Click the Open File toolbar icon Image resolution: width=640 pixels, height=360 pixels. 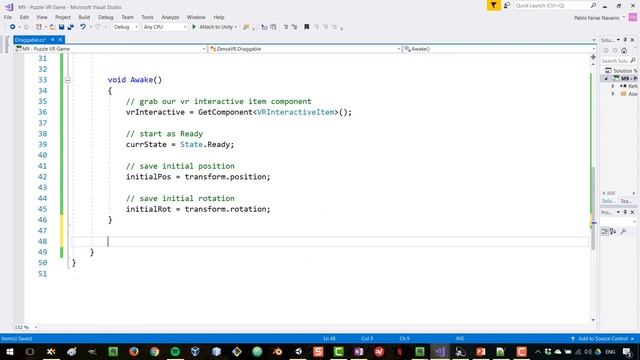click(52, 27)
